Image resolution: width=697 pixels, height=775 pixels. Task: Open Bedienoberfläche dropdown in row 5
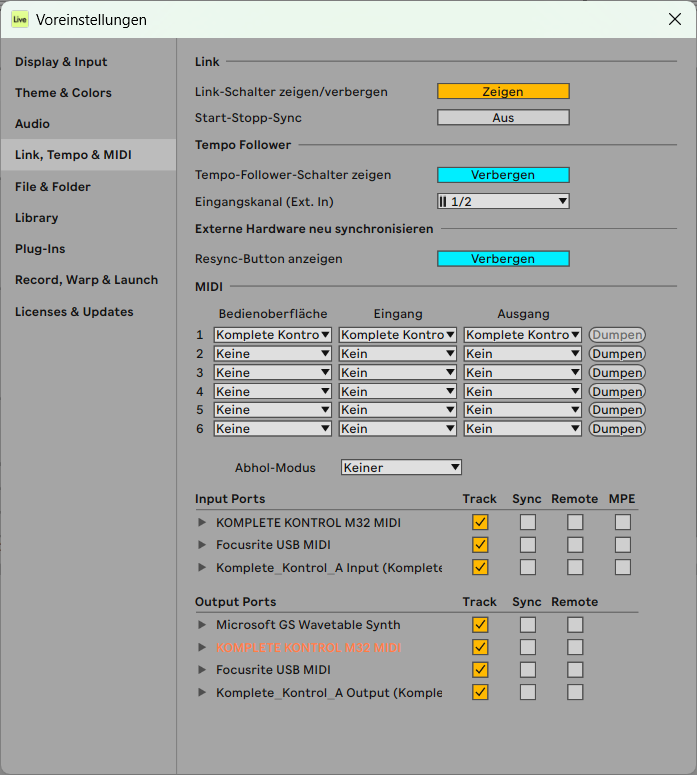(x=272, y=410)
